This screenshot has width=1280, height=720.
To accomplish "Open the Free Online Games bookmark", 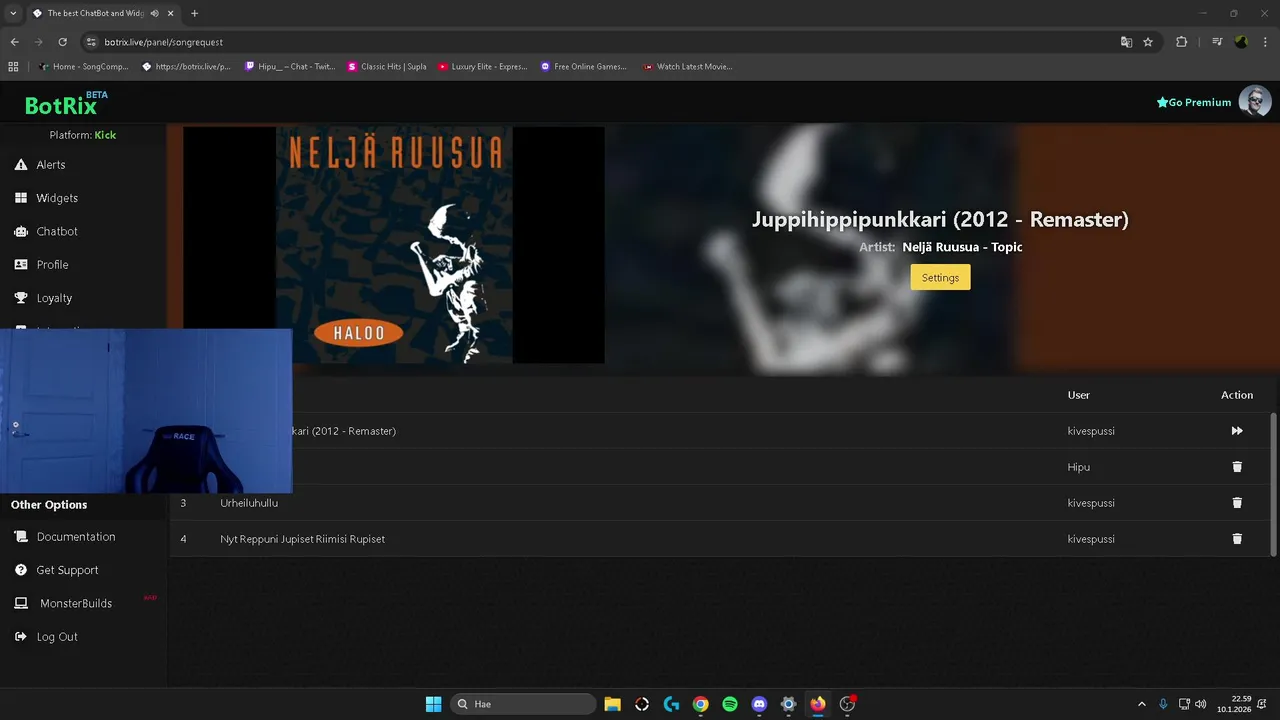I will pyautogui.click(x=584, y=67).
